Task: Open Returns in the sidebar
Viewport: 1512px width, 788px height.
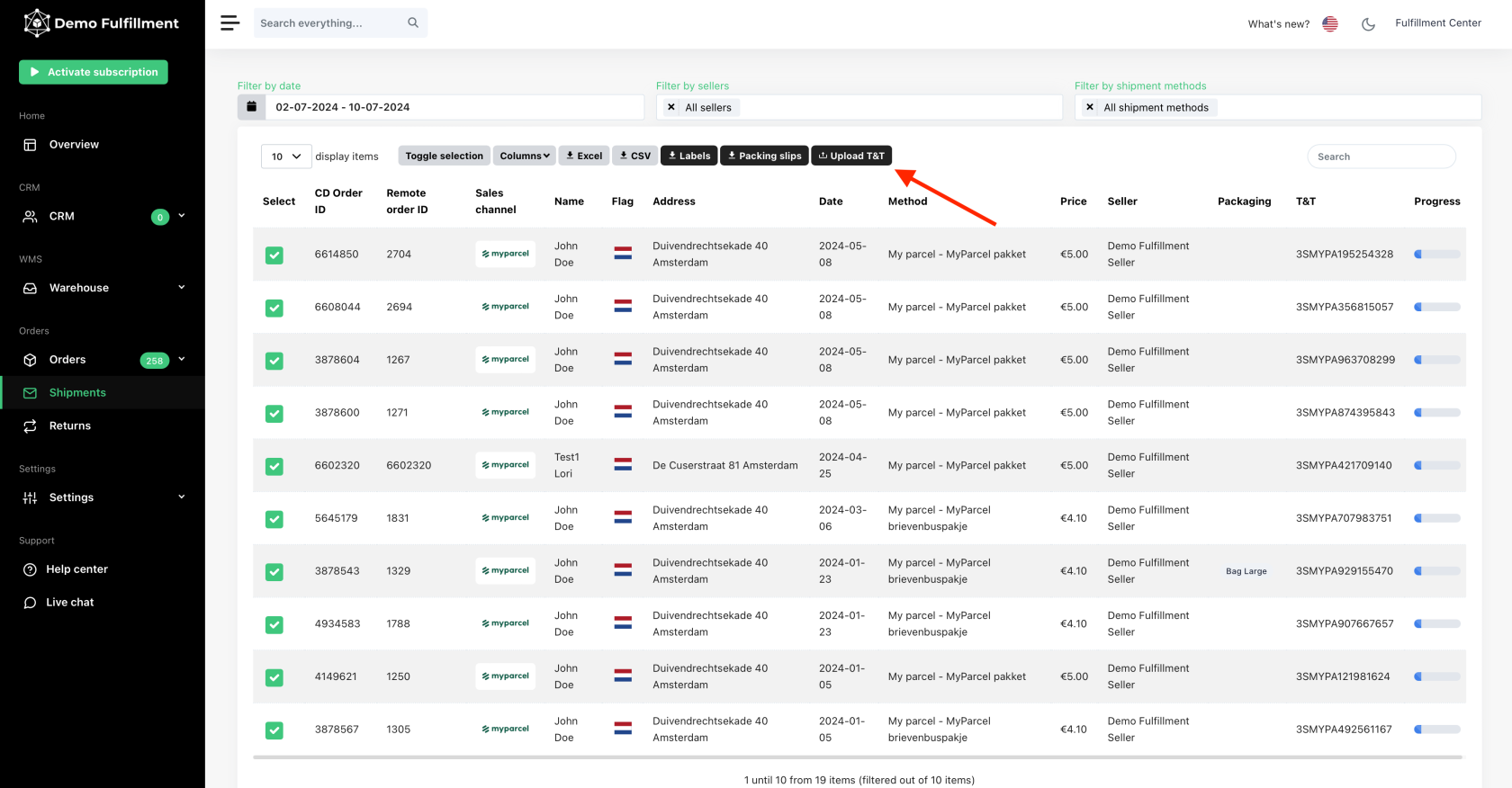Action: pos(103,426)
